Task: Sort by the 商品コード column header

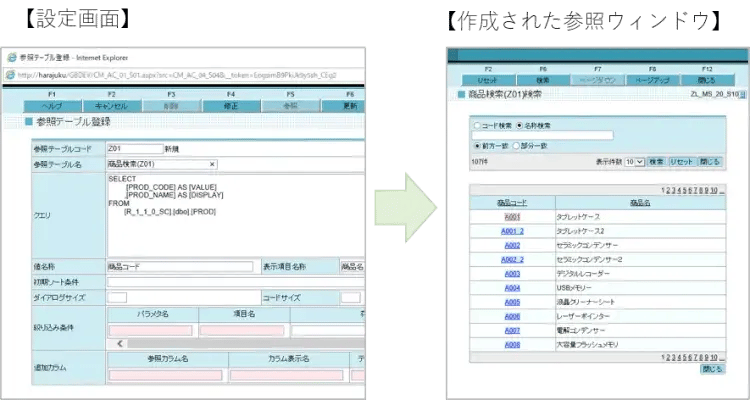Action: (x=511, y=202)
